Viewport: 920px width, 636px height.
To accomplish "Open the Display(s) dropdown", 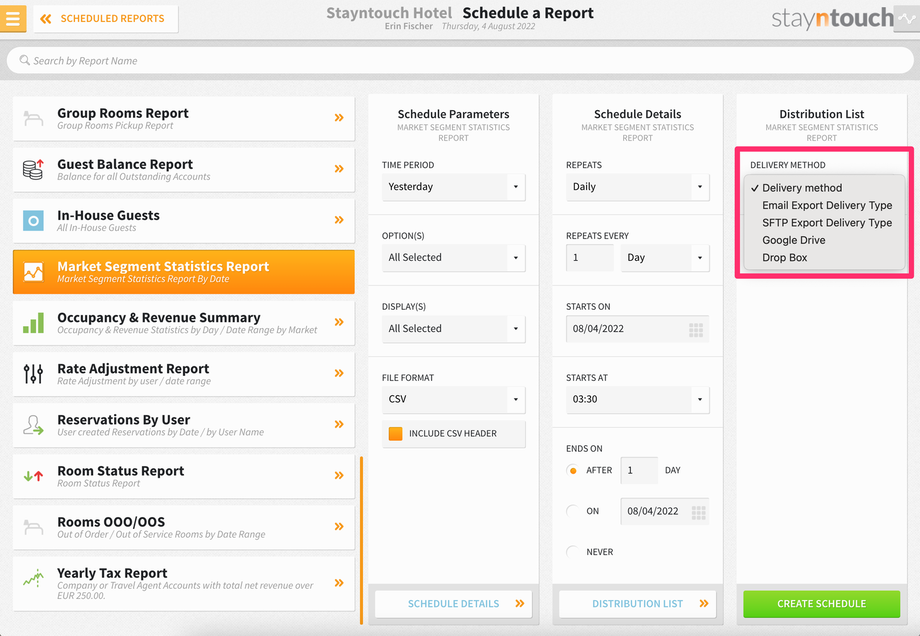I will [454, 329].
